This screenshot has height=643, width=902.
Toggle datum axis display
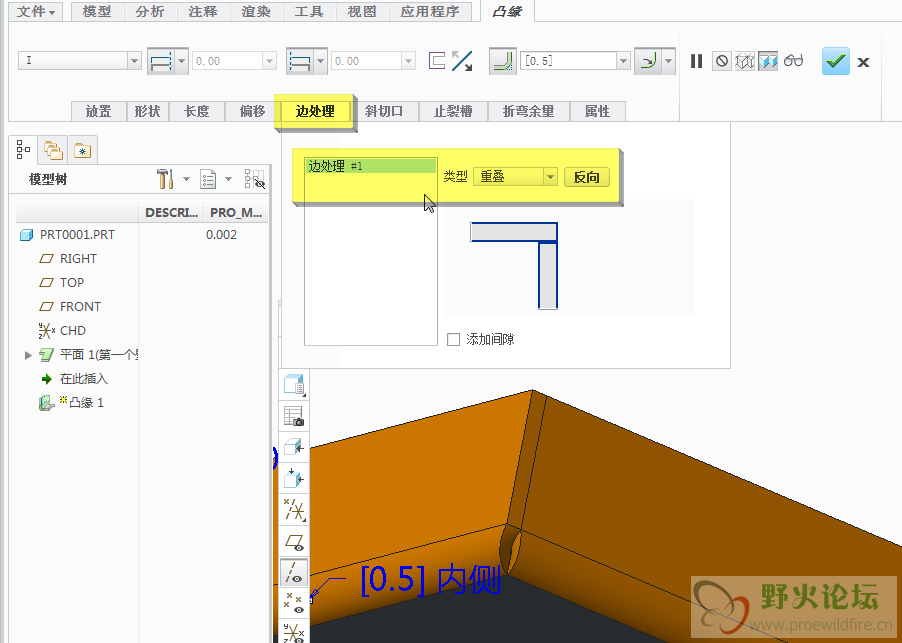coord(294,572)
